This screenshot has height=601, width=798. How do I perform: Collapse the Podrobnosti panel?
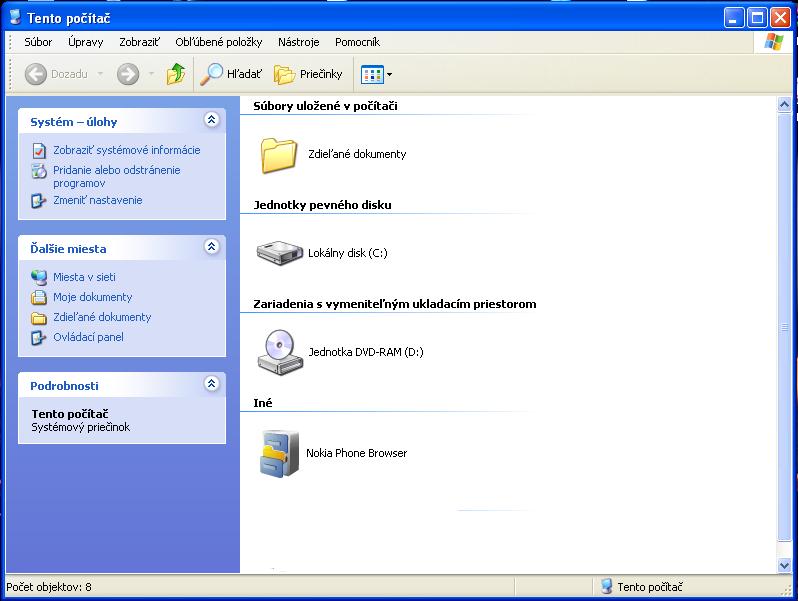click(x=211, y=384)
